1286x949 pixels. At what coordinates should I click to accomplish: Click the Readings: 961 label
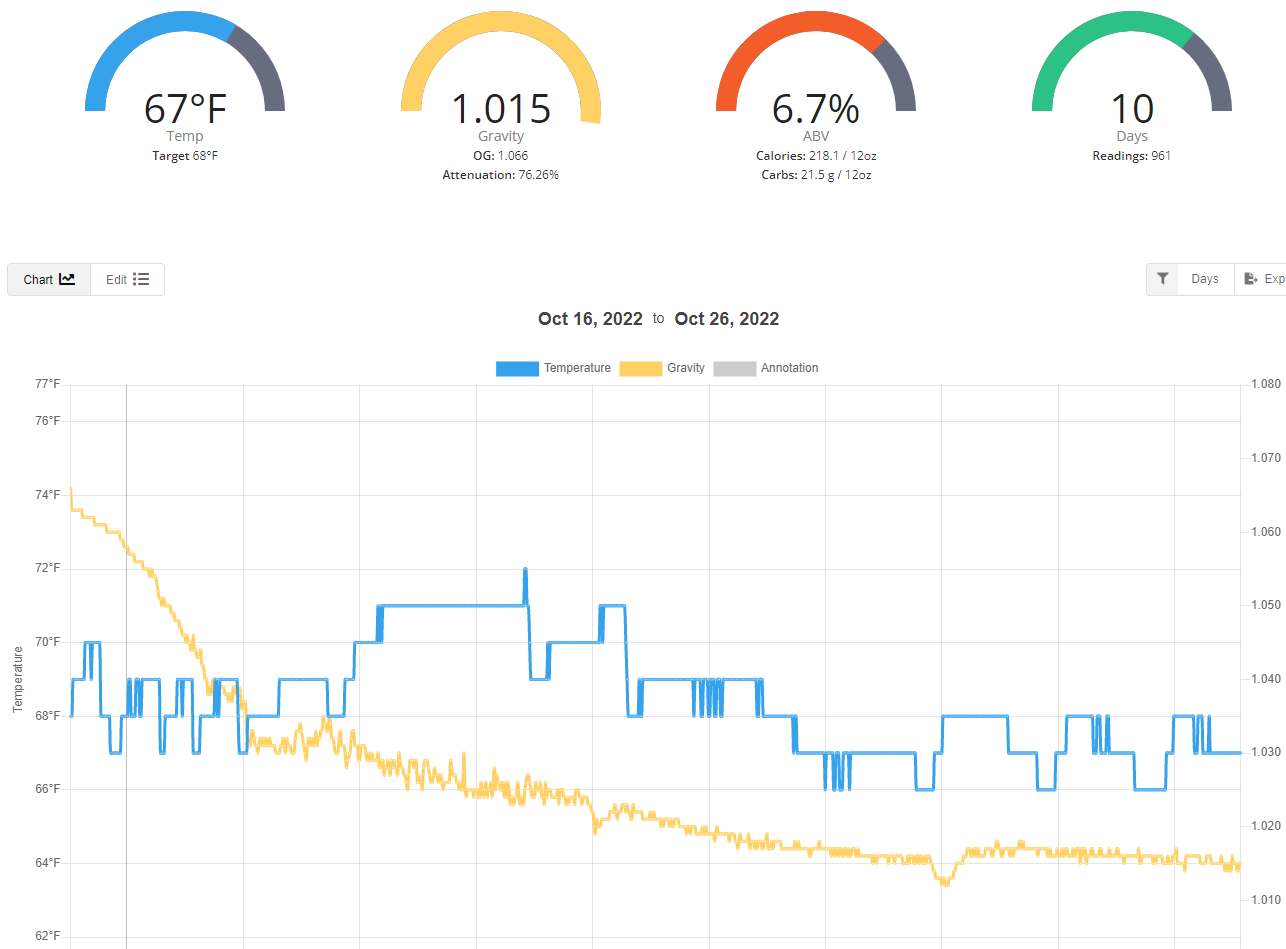click(x=1132, y=156)
